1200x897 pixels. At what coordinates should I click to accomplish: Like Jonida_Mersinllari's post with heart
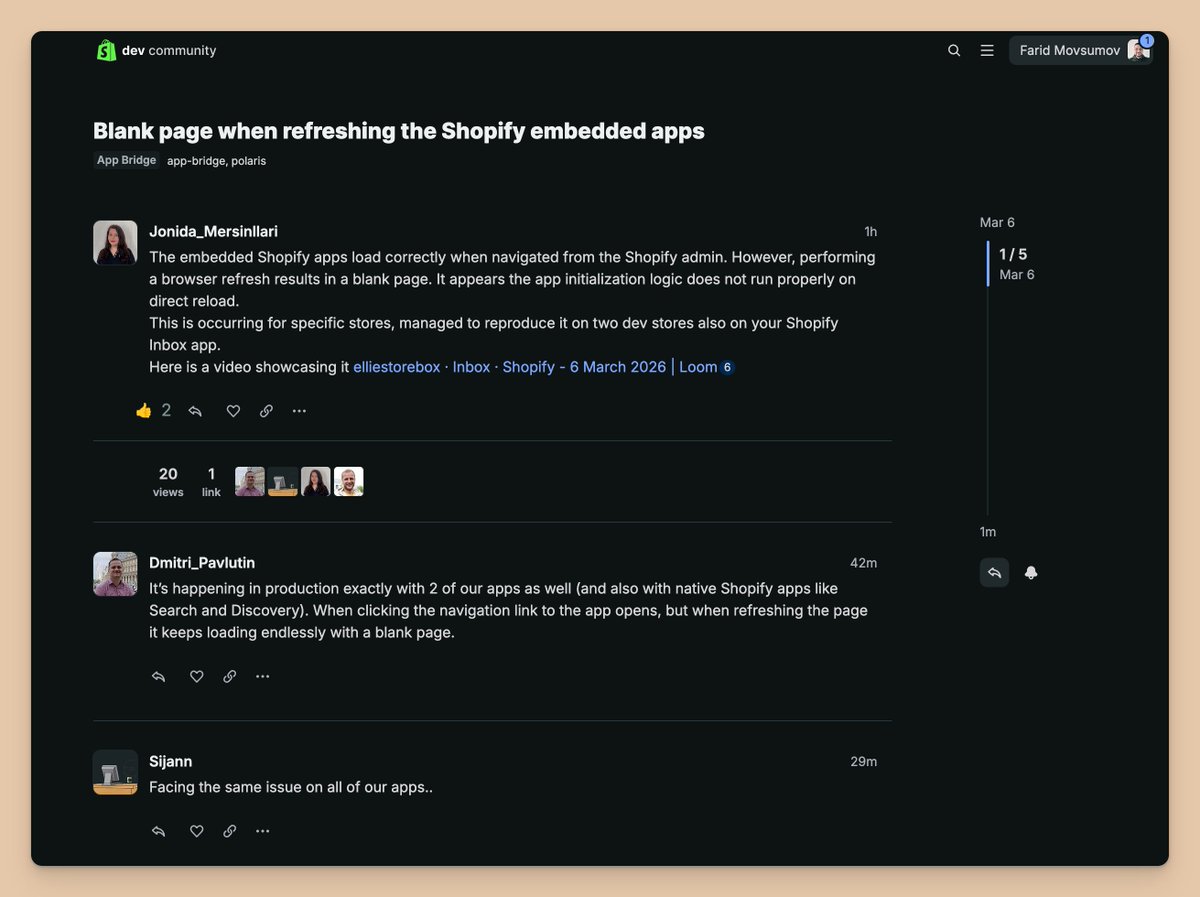pos(233,411)
